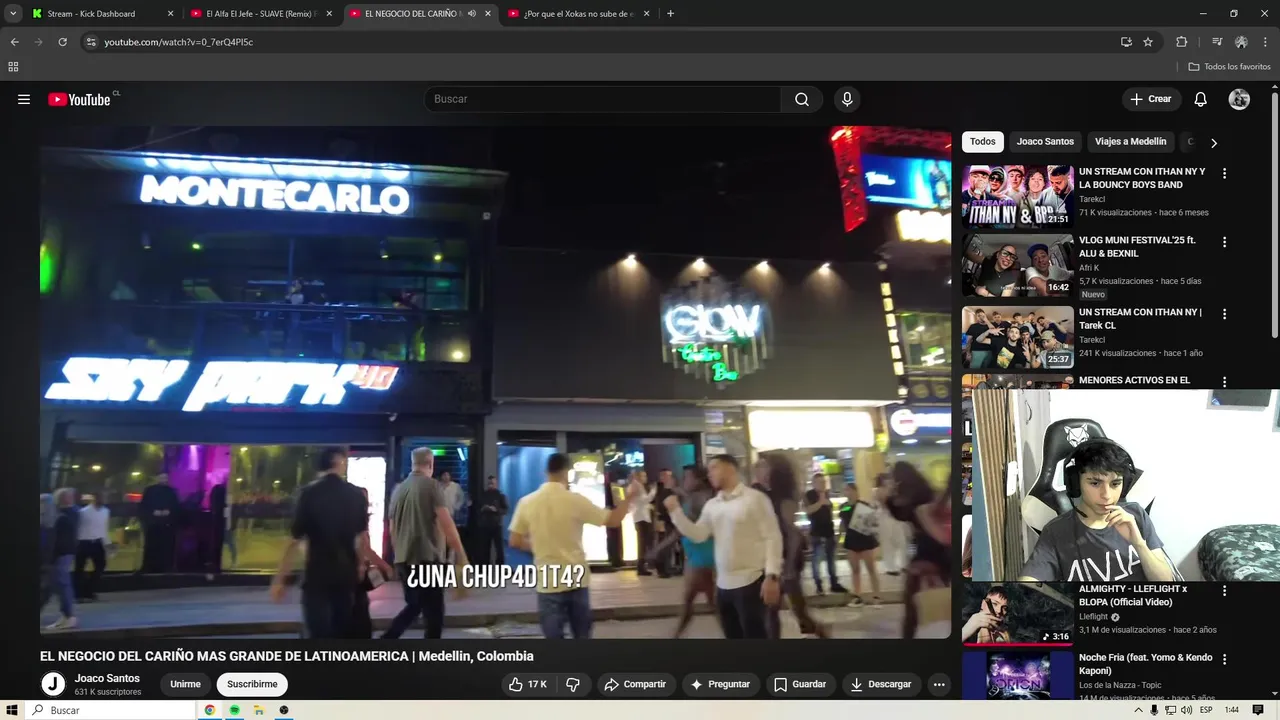Open options for Noche Fría video
Viewport: 1280px width, 720px height.
(x=1224, y=659)
